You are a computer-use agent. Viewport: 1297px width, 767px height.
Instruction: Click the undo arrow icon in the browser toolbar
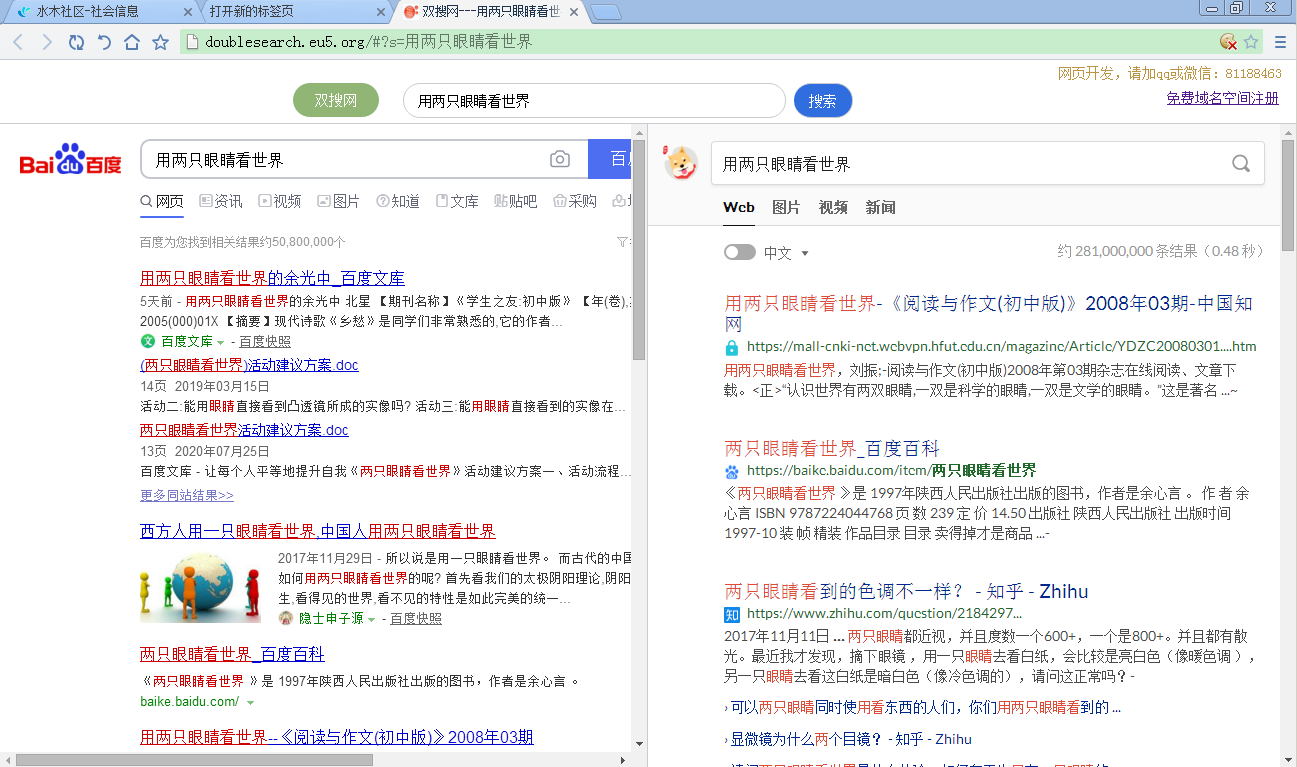tap(104, 42)
